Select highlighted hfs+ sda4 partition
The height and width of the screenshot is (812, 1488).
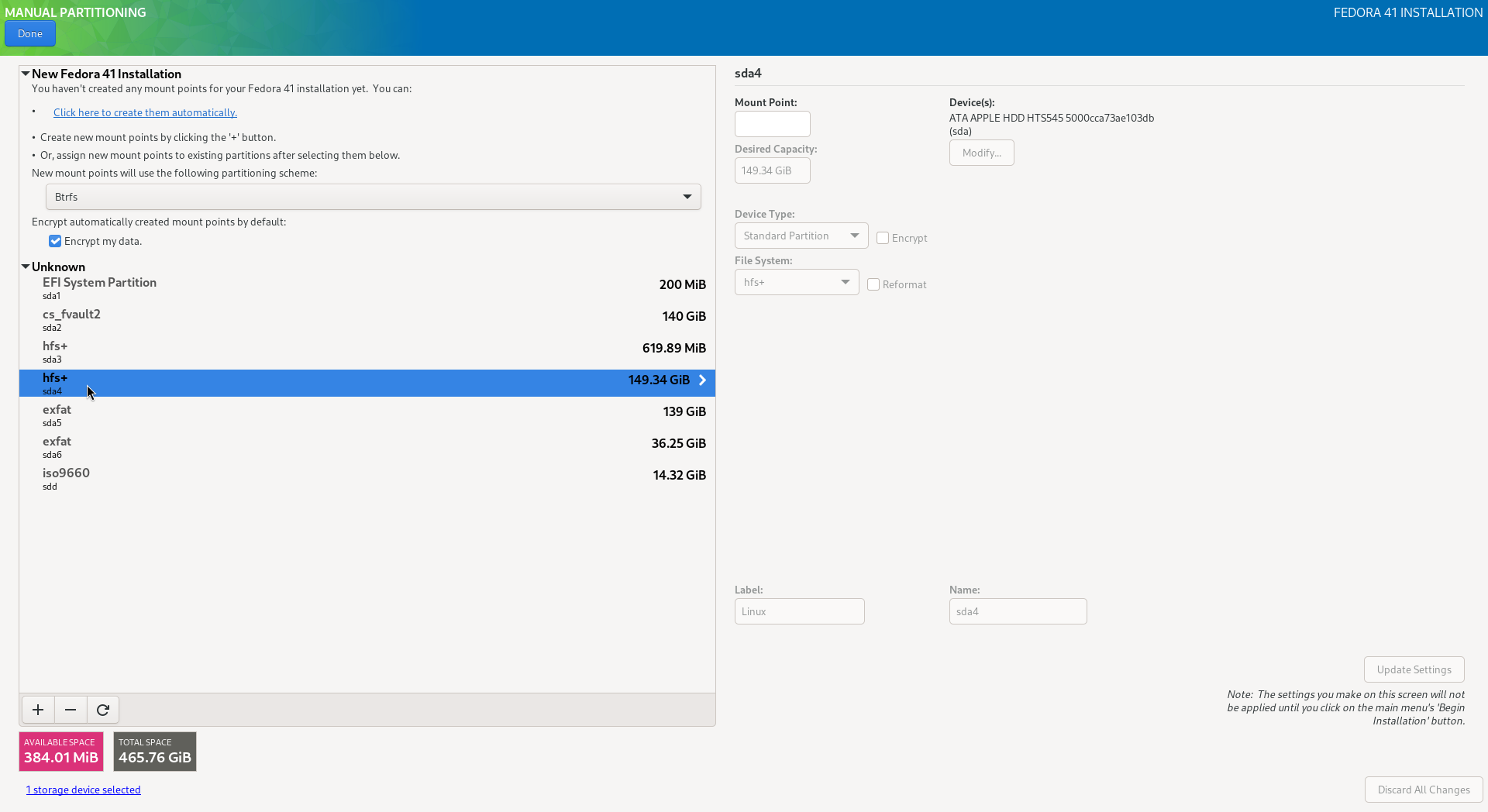pos(367,383)
